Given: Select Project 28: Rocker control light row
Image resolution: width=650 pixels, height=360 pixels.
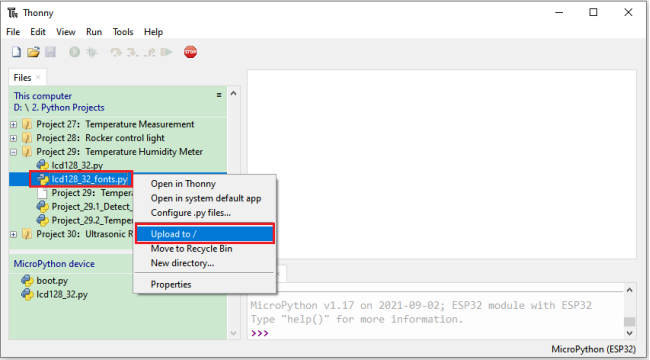Looking at the screenshot, I should [118, 138].
